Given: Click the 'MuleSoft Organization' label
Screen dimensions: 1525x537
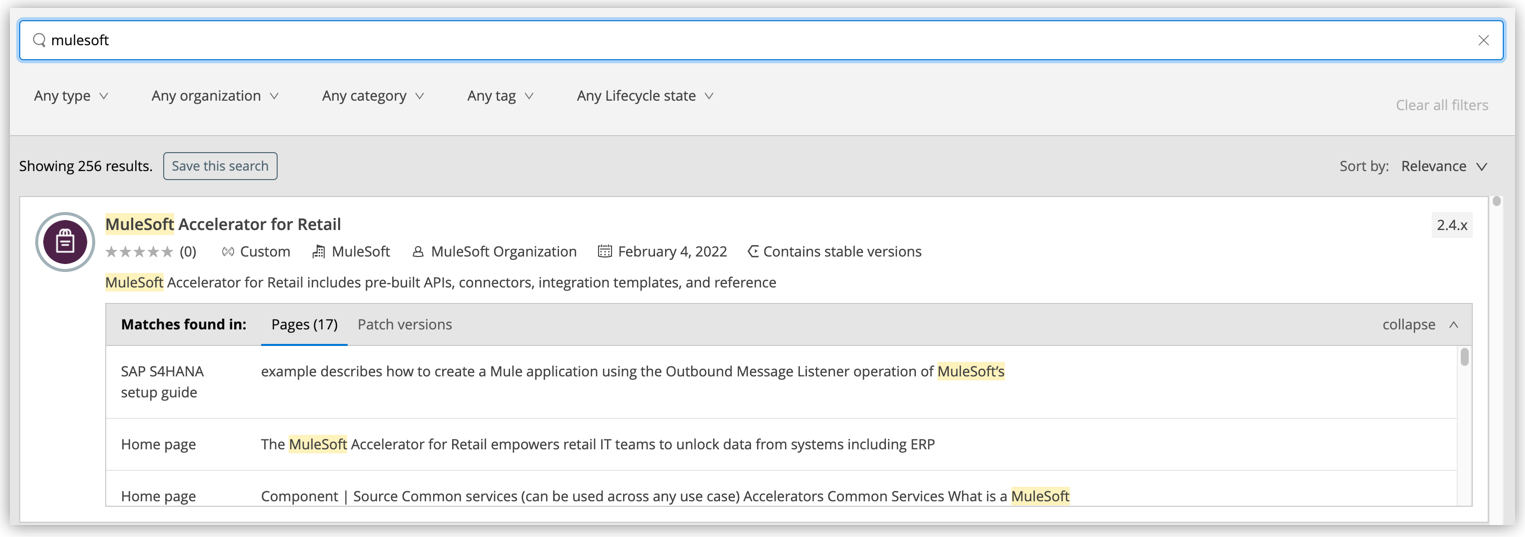Looking at the screenshot, I should click(504, 252).
